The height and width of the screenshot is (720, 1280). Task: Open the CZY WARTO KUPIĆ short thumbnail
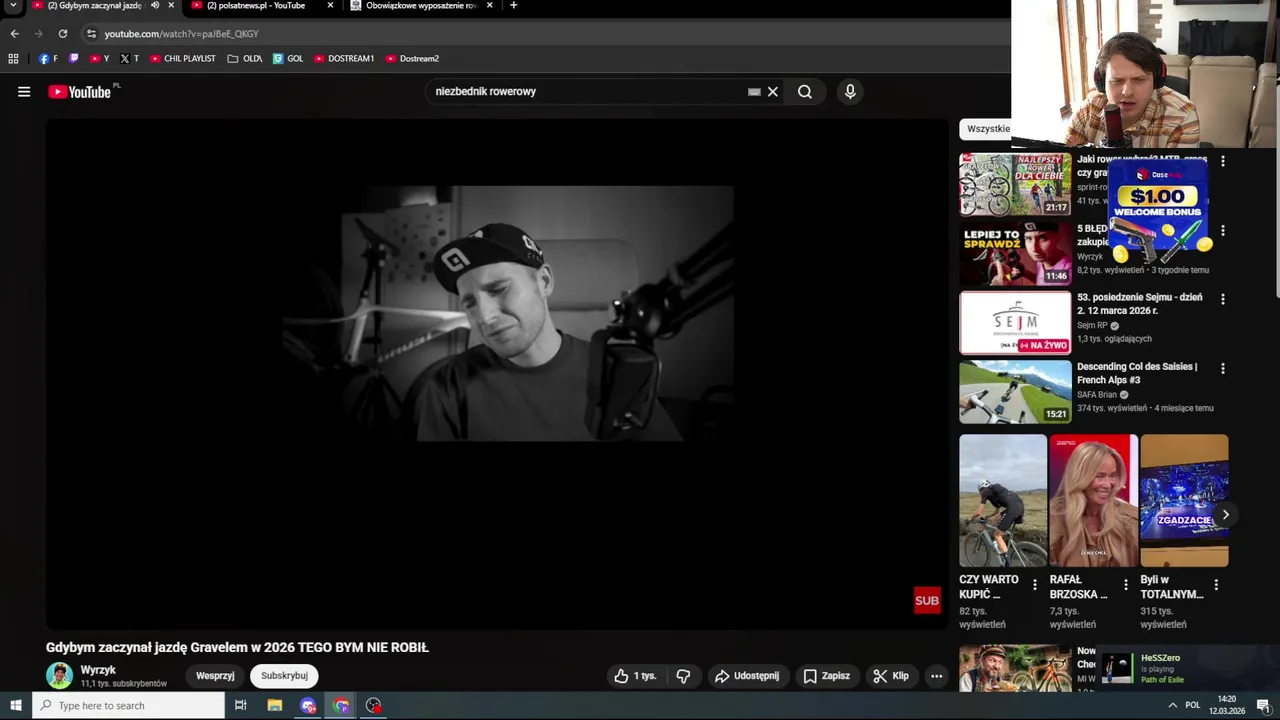(1003, 500)
